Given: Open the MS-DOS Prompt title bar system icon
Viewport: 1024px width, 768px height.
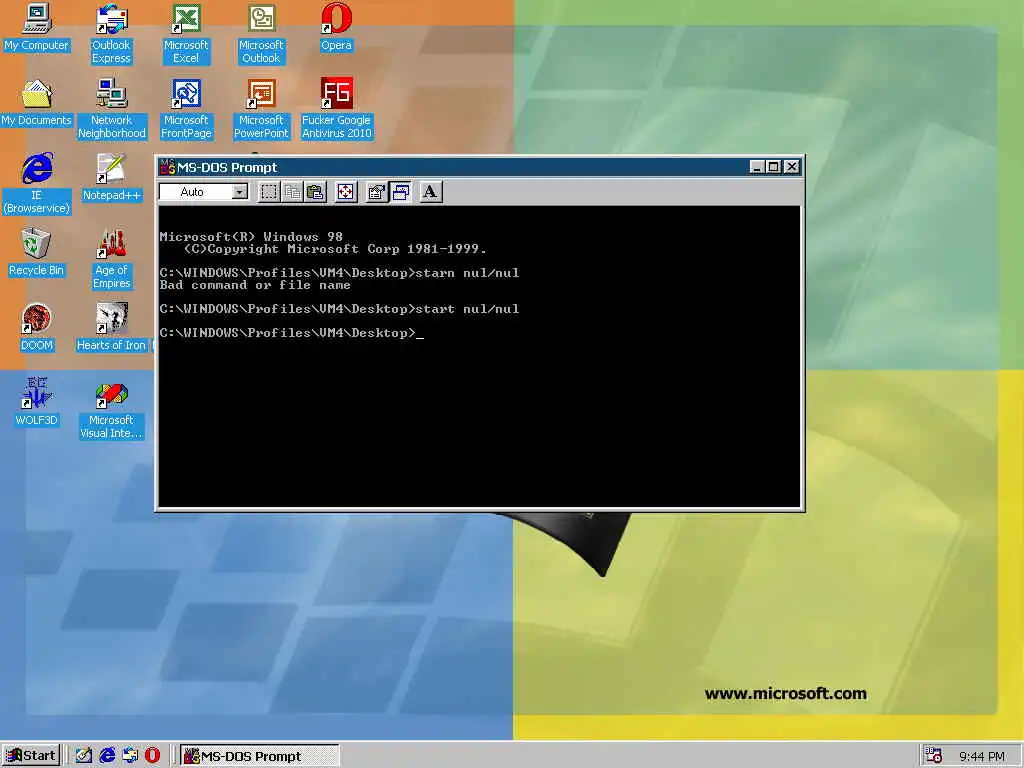Looking at the screenshot, I should [168, 167].
